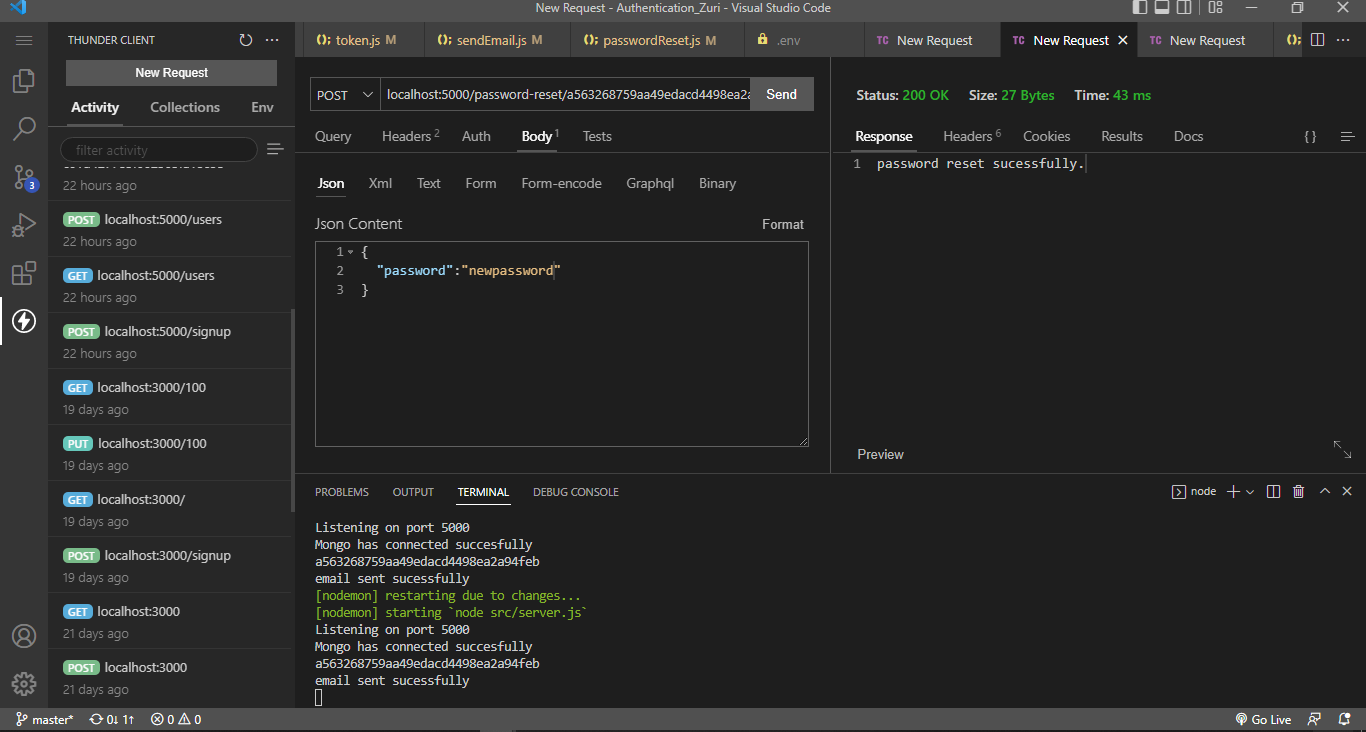Refresh the Thunder Client activity list
Image resolution: width=1366 pixels, height=732 pixels.
245,39
